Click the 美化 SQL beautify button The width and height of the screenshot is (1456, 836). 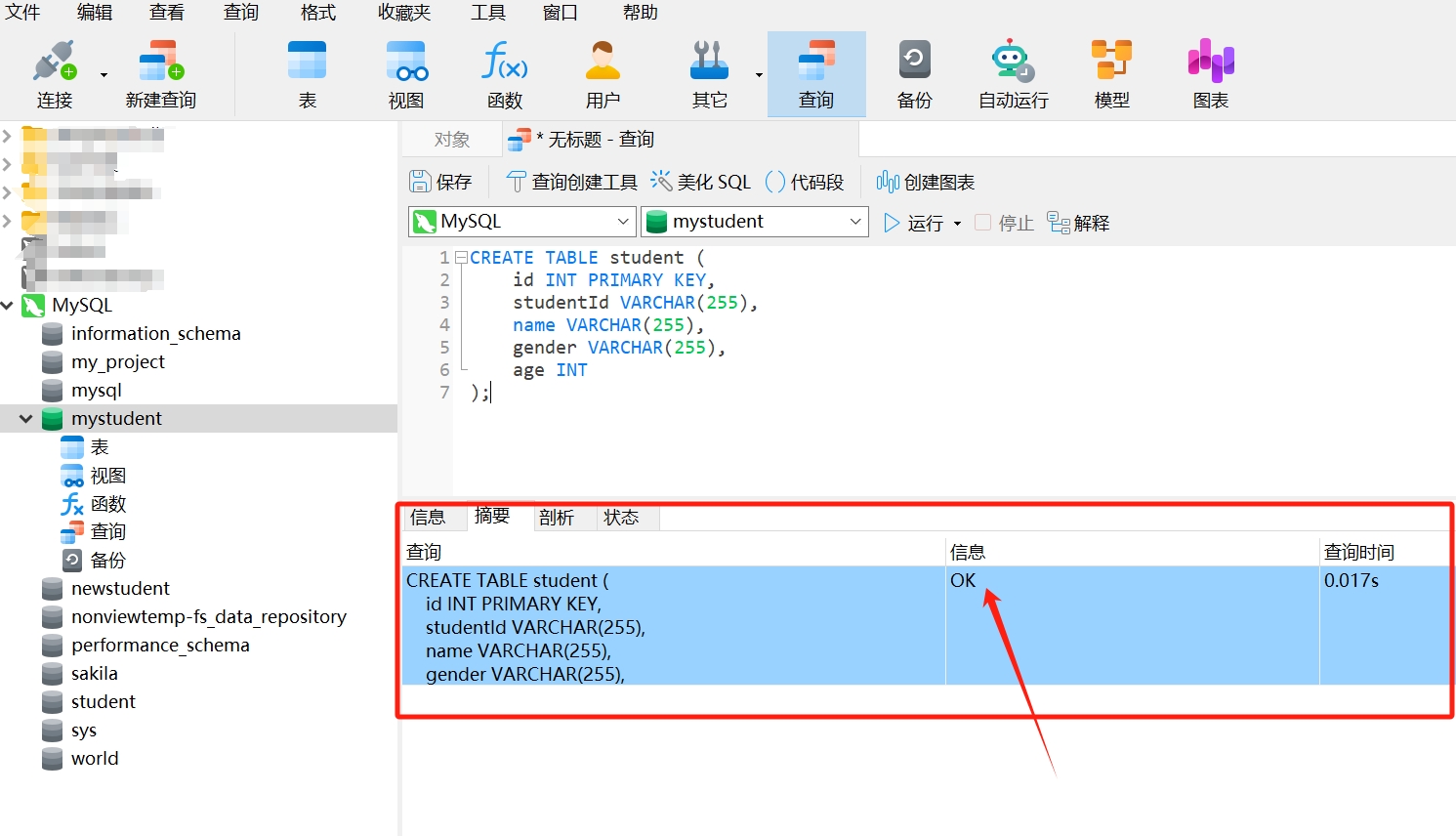701,182
